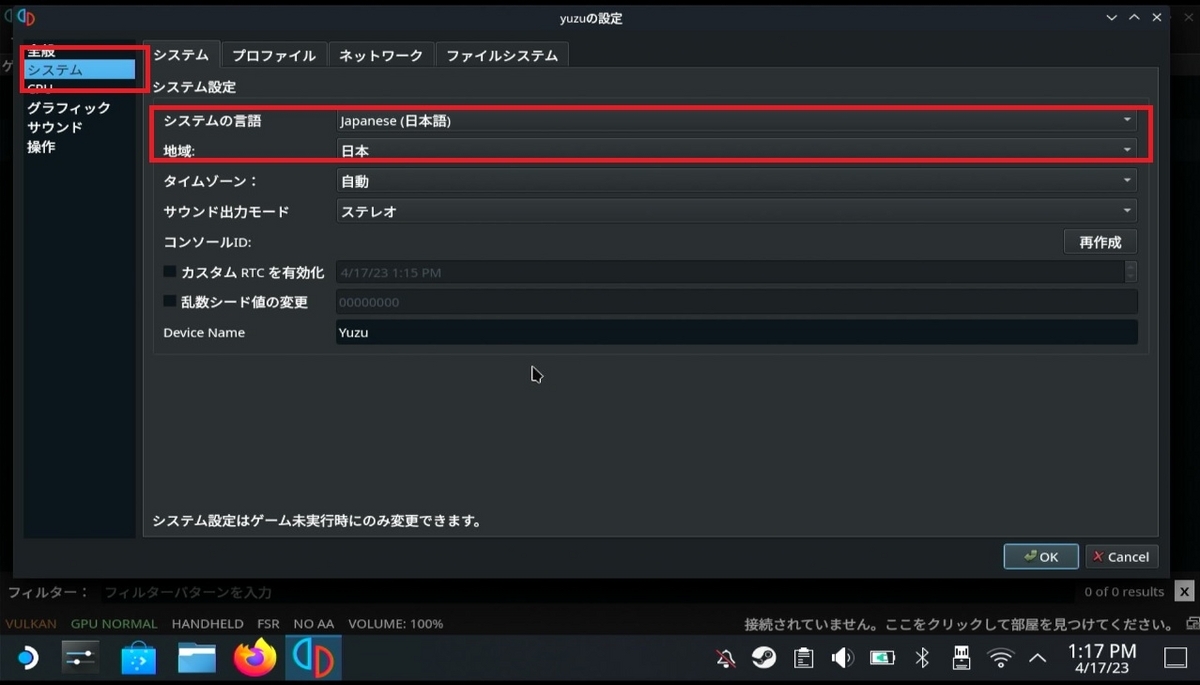The image size is (1200, 685).
Task: Click the VULKAN status bar toggle
Action: coord(31,623)
